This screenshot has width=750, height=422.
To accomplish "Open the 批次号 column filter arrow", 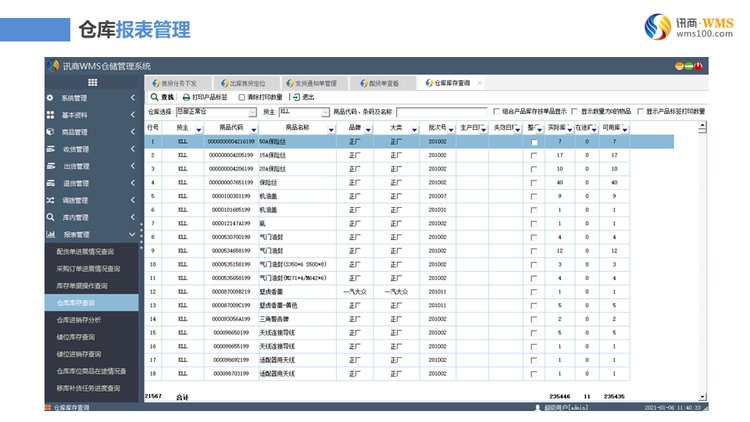I will click(451, 129).
